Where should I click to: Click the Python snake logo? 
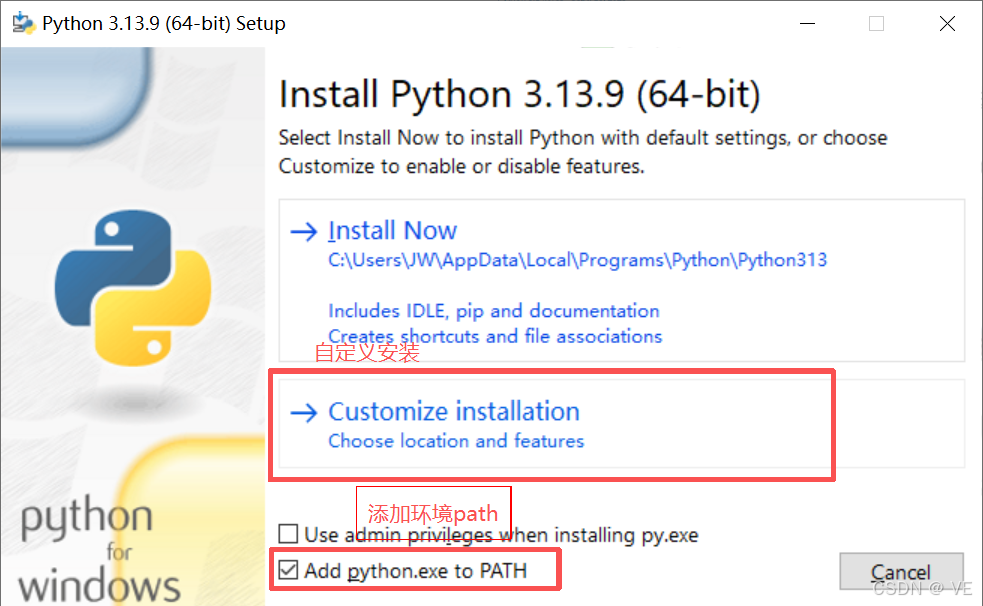[133, 288]
